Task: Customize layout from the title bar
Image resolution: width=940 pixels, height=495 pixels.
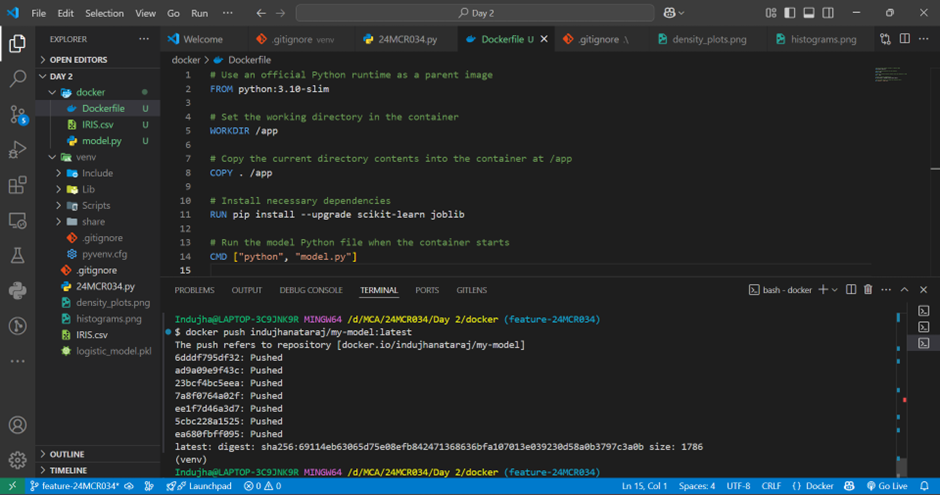Action: [771, 13]
